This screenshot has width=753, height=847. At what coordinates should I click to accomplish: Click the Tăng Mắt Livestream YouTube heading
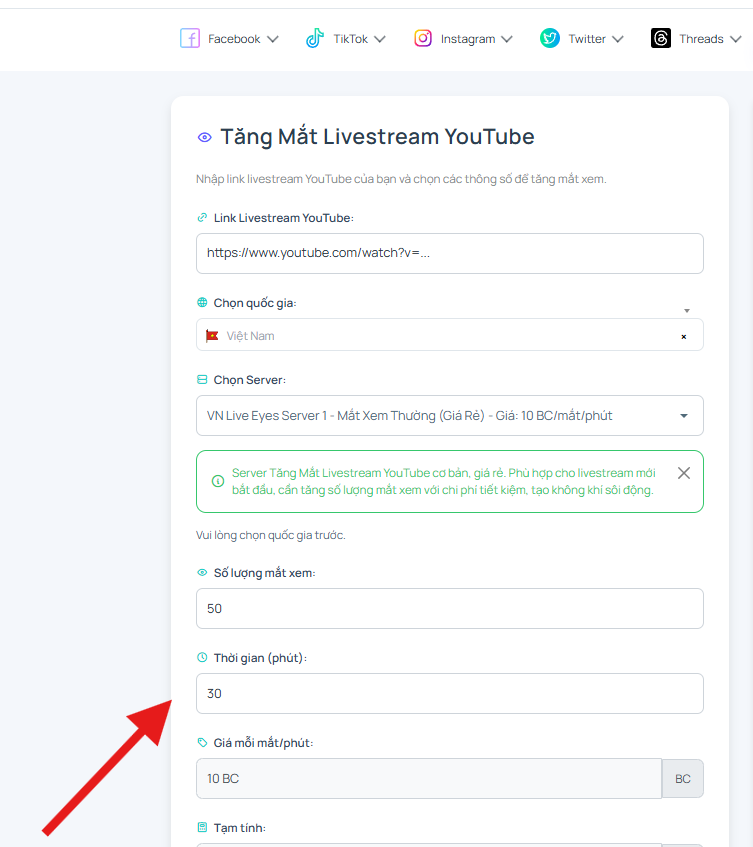click(377, 137)
